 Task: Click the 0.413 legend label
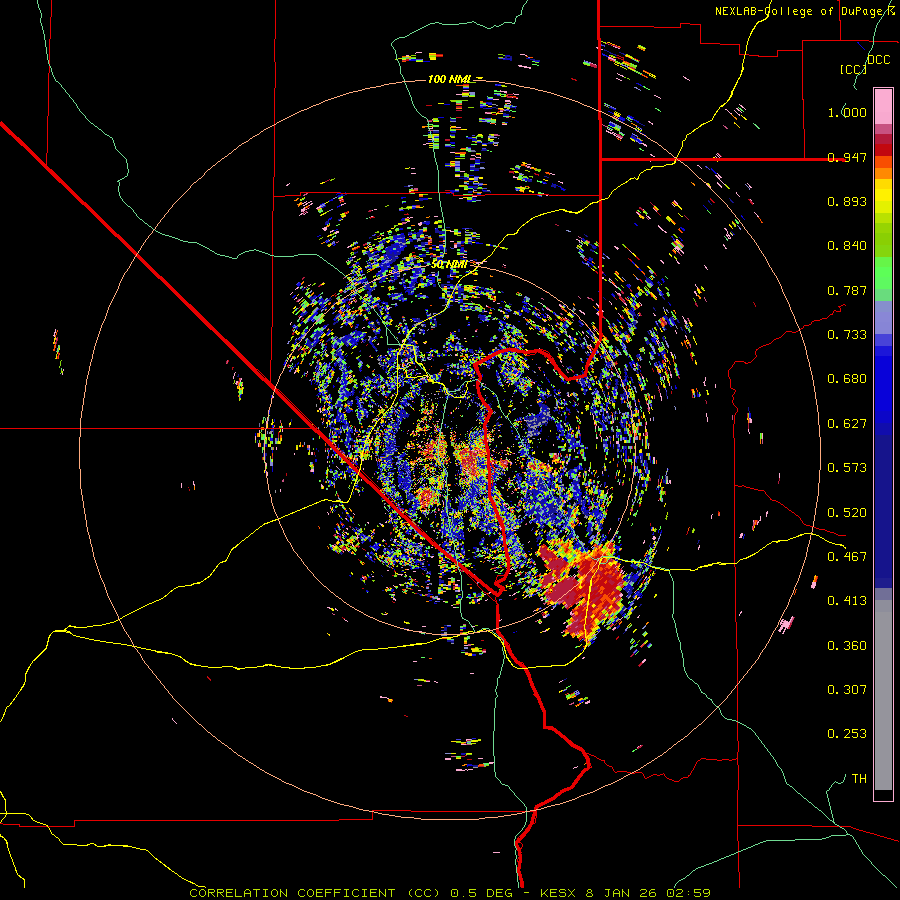click(847, 601)
